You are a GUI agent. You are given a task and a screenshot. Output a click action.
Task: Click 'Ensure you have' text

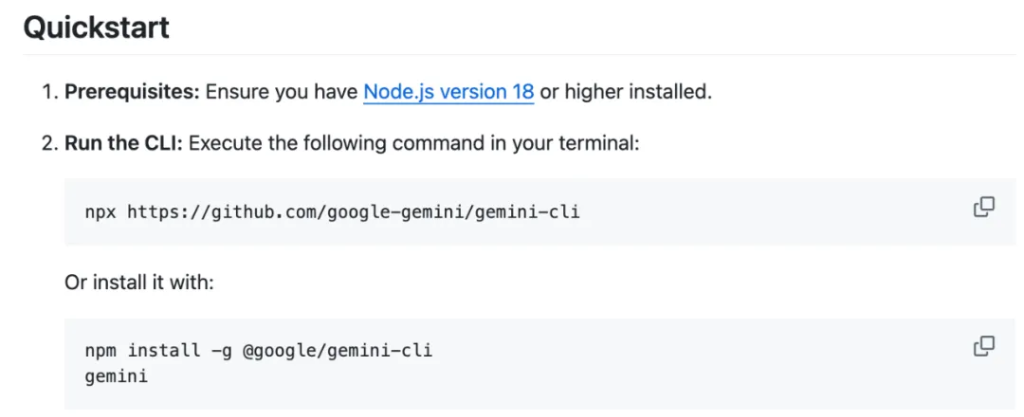point(281,92)
